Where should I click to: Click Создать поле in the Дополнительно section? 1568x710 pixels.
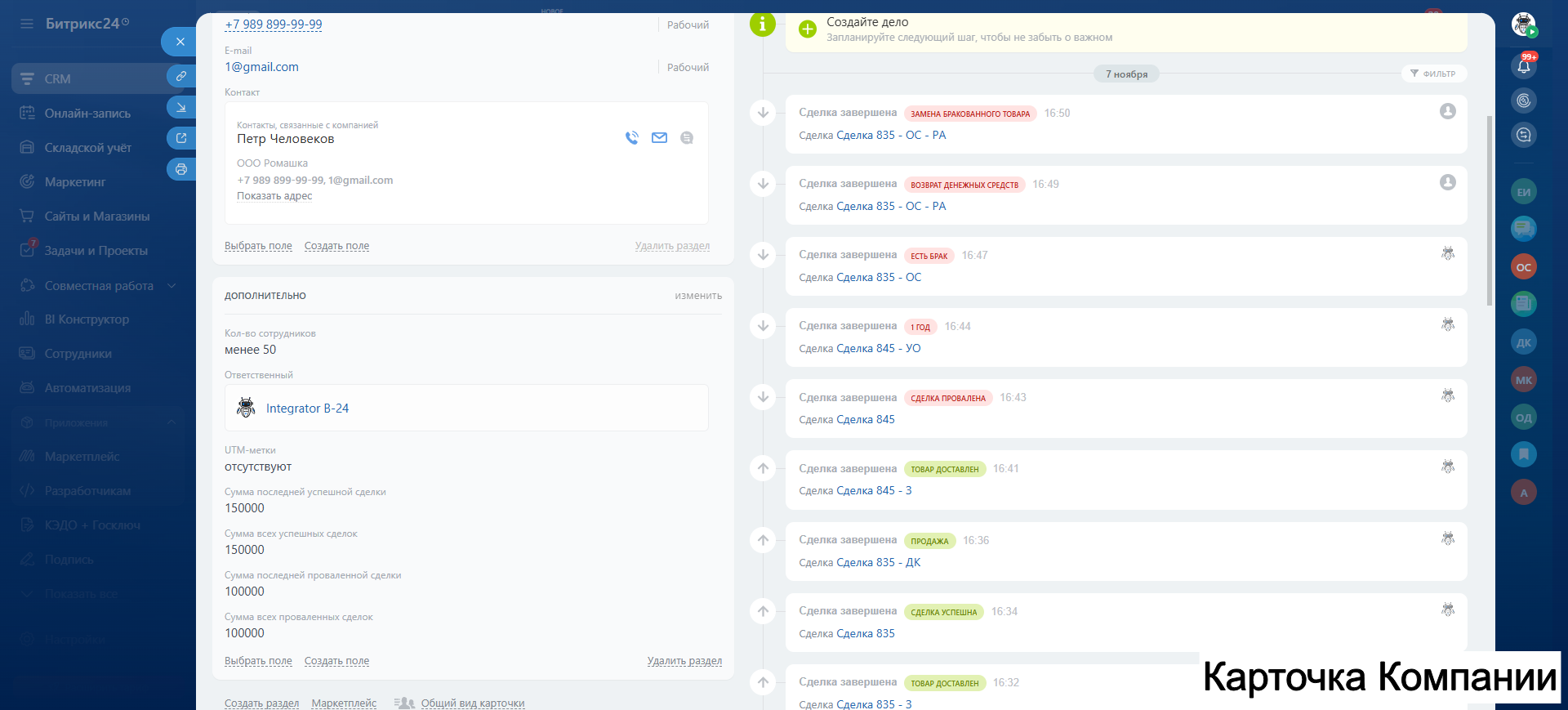pyautogui.click(x=336, y=661)
